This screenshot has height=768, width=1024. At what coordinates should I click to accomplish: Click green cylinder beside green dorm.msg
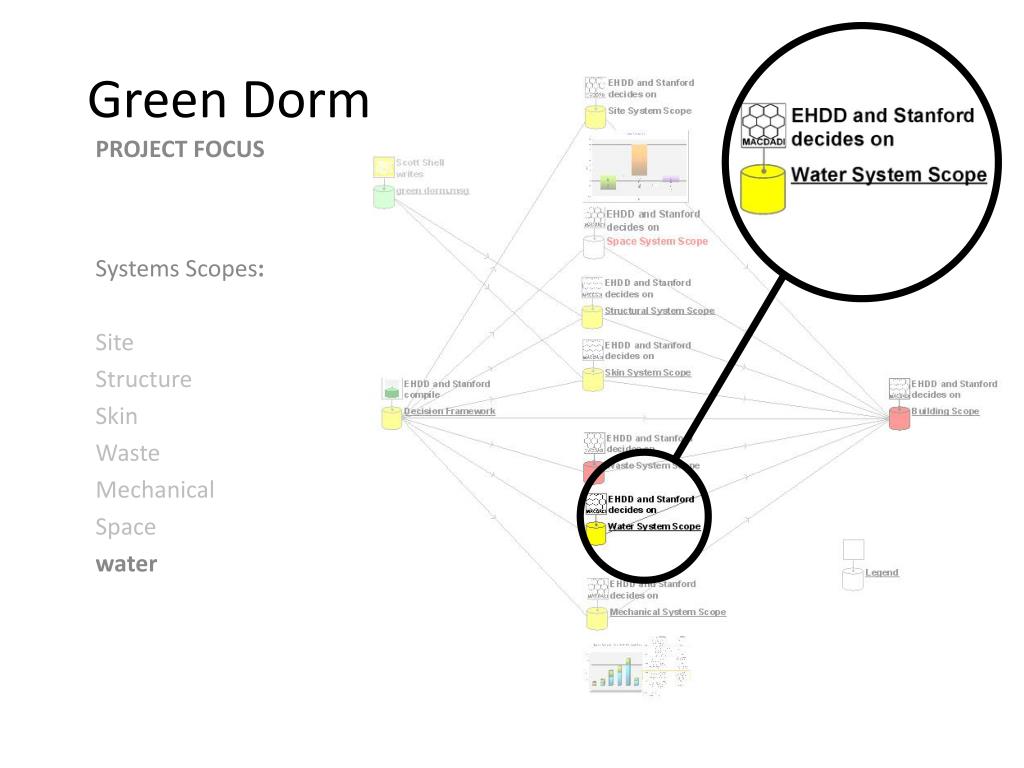(x=383, y=197)
